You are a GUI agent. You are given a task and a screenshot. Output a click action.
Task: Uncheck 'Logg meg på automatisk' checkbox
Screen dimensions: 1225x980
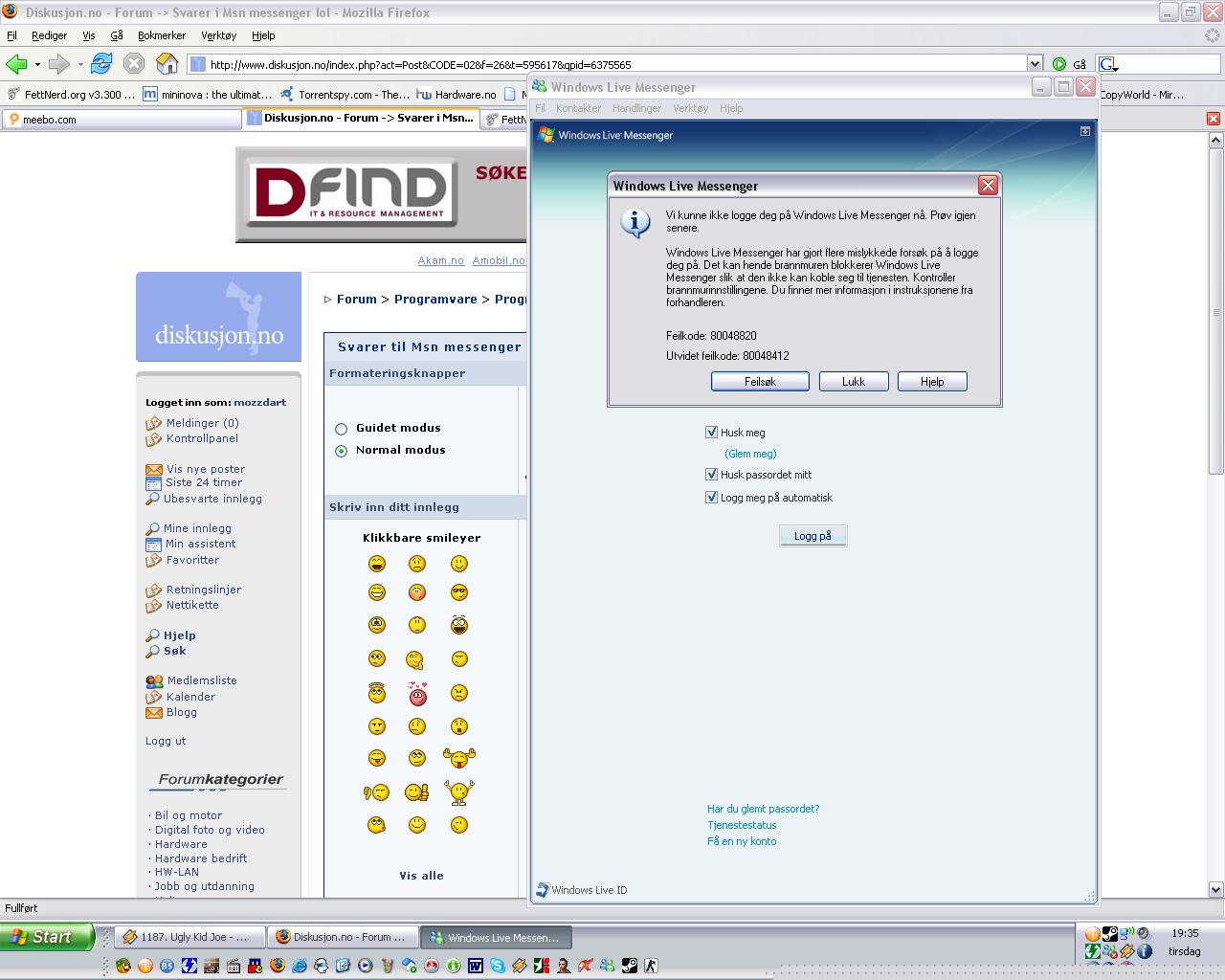coord(711,498)
